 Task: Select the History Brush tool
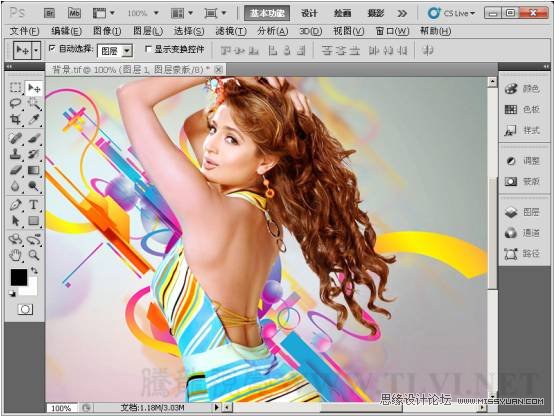tap(34, 154)
